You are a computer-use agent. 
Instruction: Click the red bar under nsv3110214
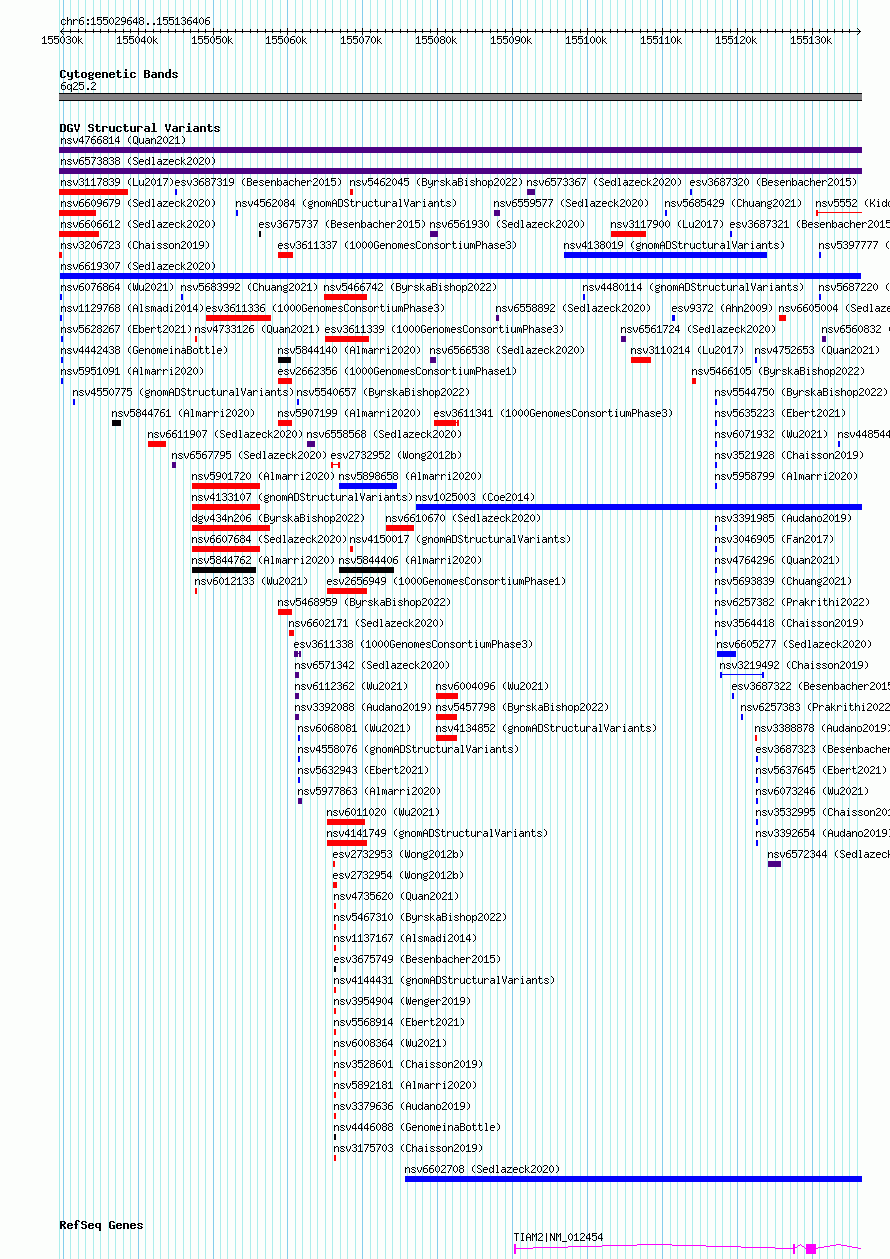pos(641,360)
